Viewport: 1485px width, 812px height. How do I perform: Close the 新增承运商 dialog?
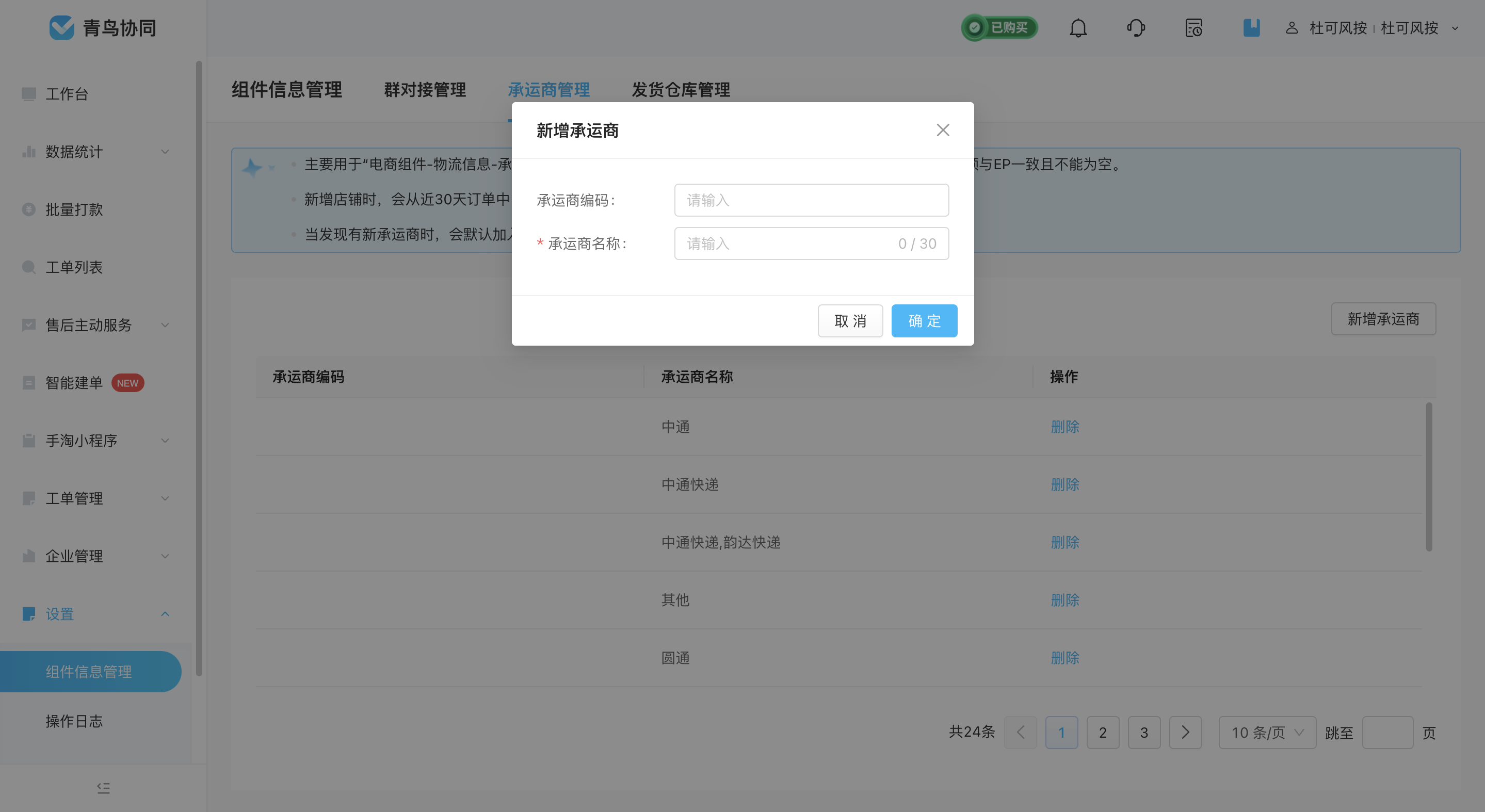click(x=943, y=130)
